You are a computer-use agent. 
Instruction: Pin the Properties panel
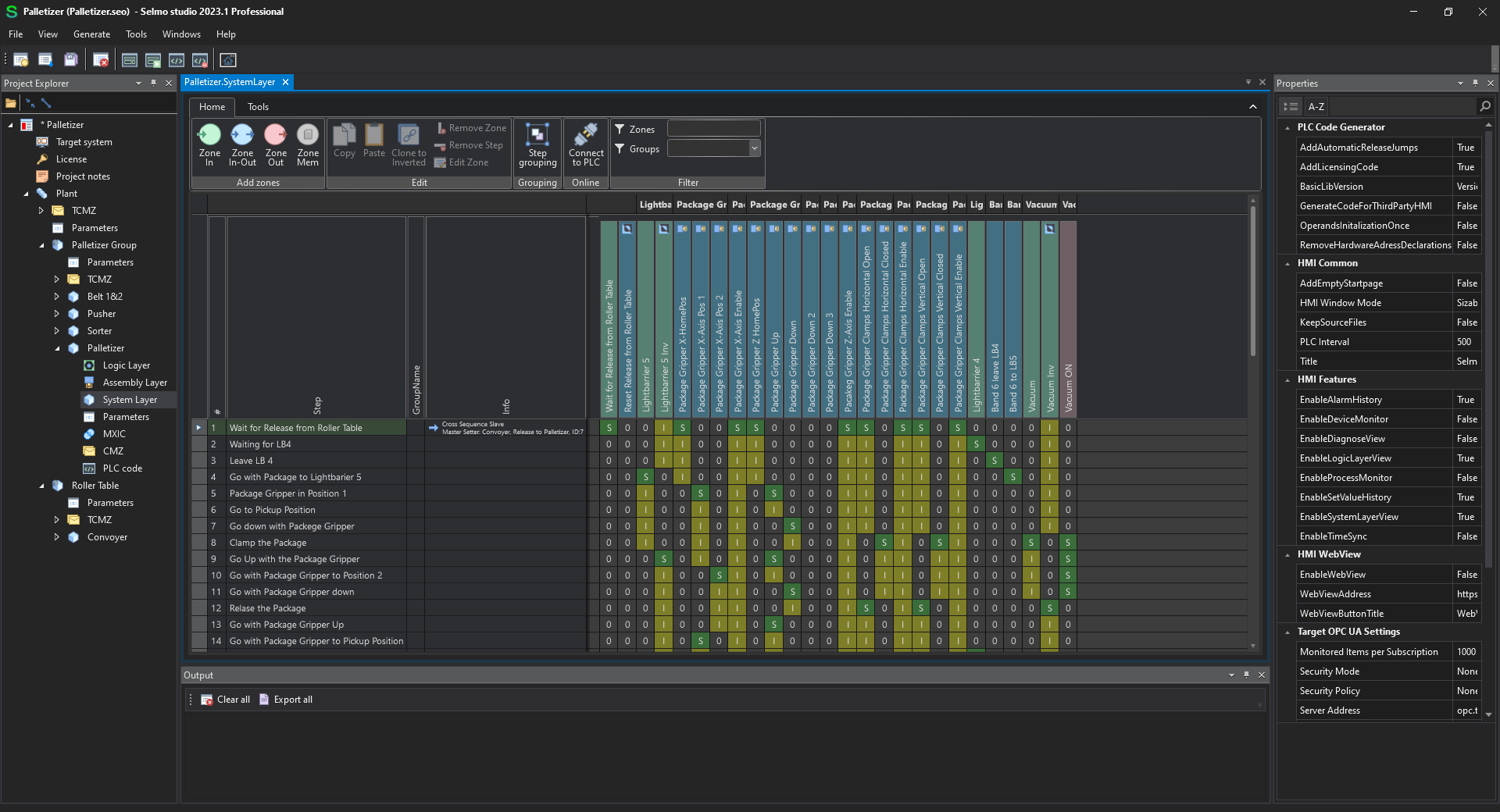pyautogui.click(x=1475, y=83)
